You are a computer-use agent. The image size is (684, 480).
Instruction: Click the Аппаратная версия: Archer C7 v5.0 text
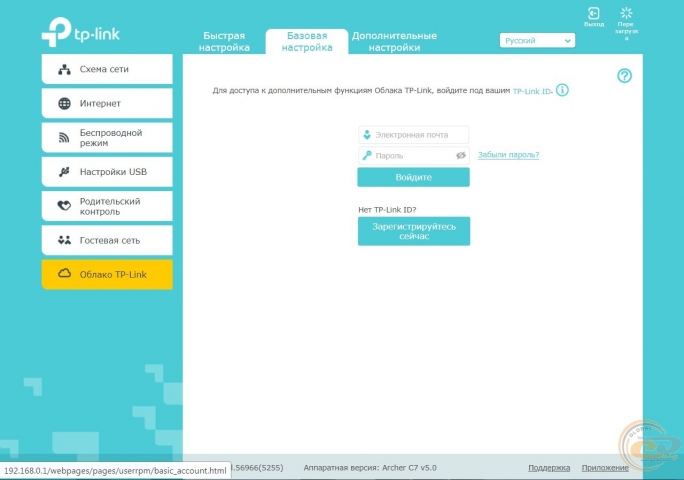click(370, 468)
